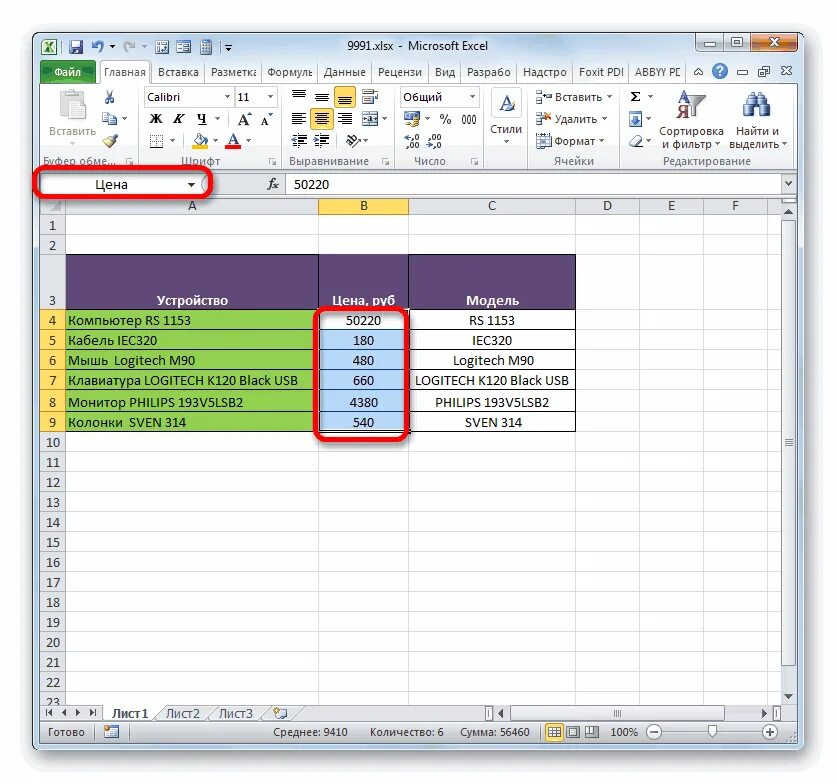Click the decrease indent icon
The height and width of the screenshot is (783, 837).
pos(299,140)
